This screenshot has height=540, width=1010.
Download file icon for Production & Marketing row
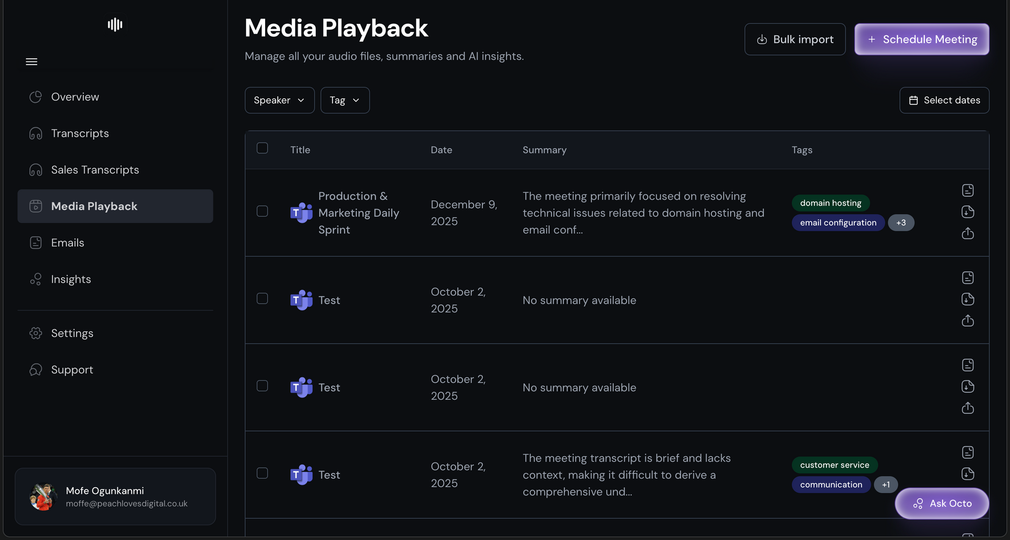968,212
